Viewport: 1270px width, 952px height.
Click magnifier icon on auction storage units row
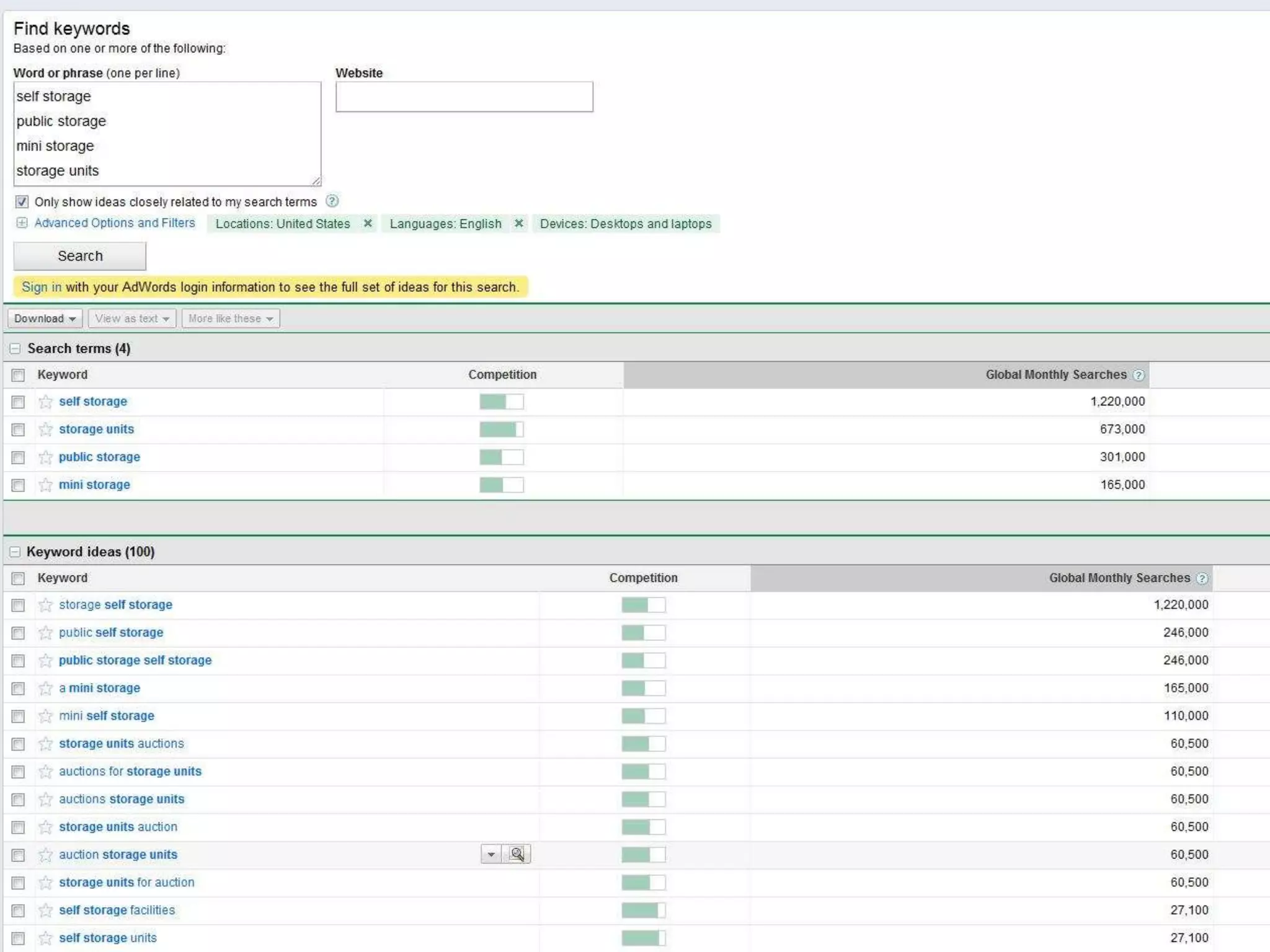click(517, 854)
